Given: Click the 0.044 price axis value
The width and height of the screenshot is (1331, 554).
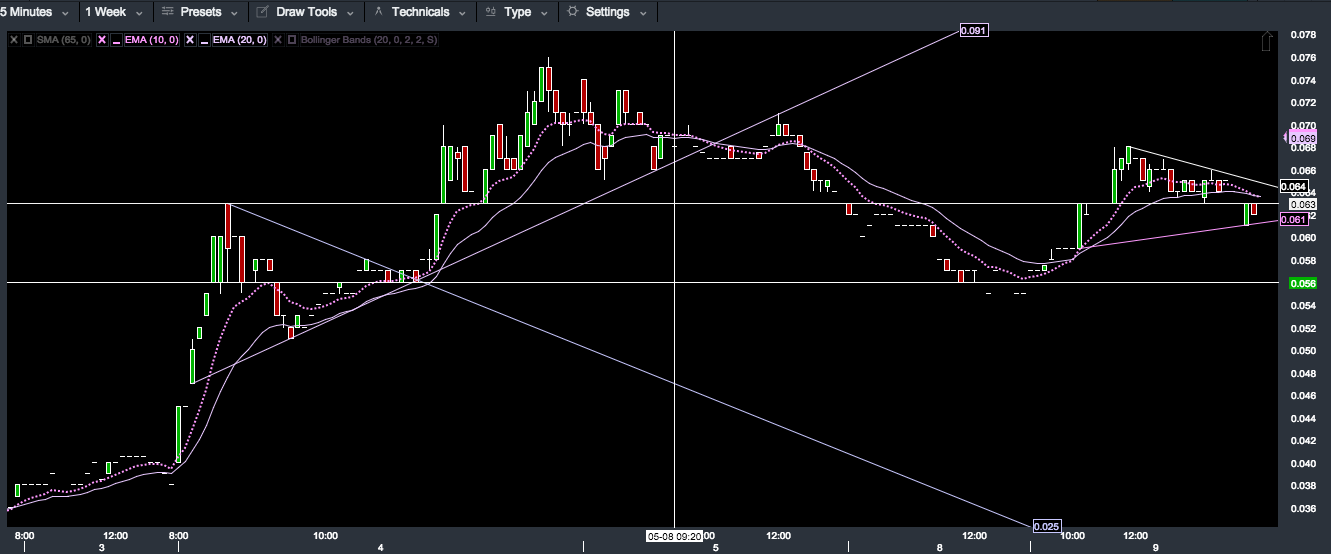Looking at the screenshot, I should [x=1303, y=419].
